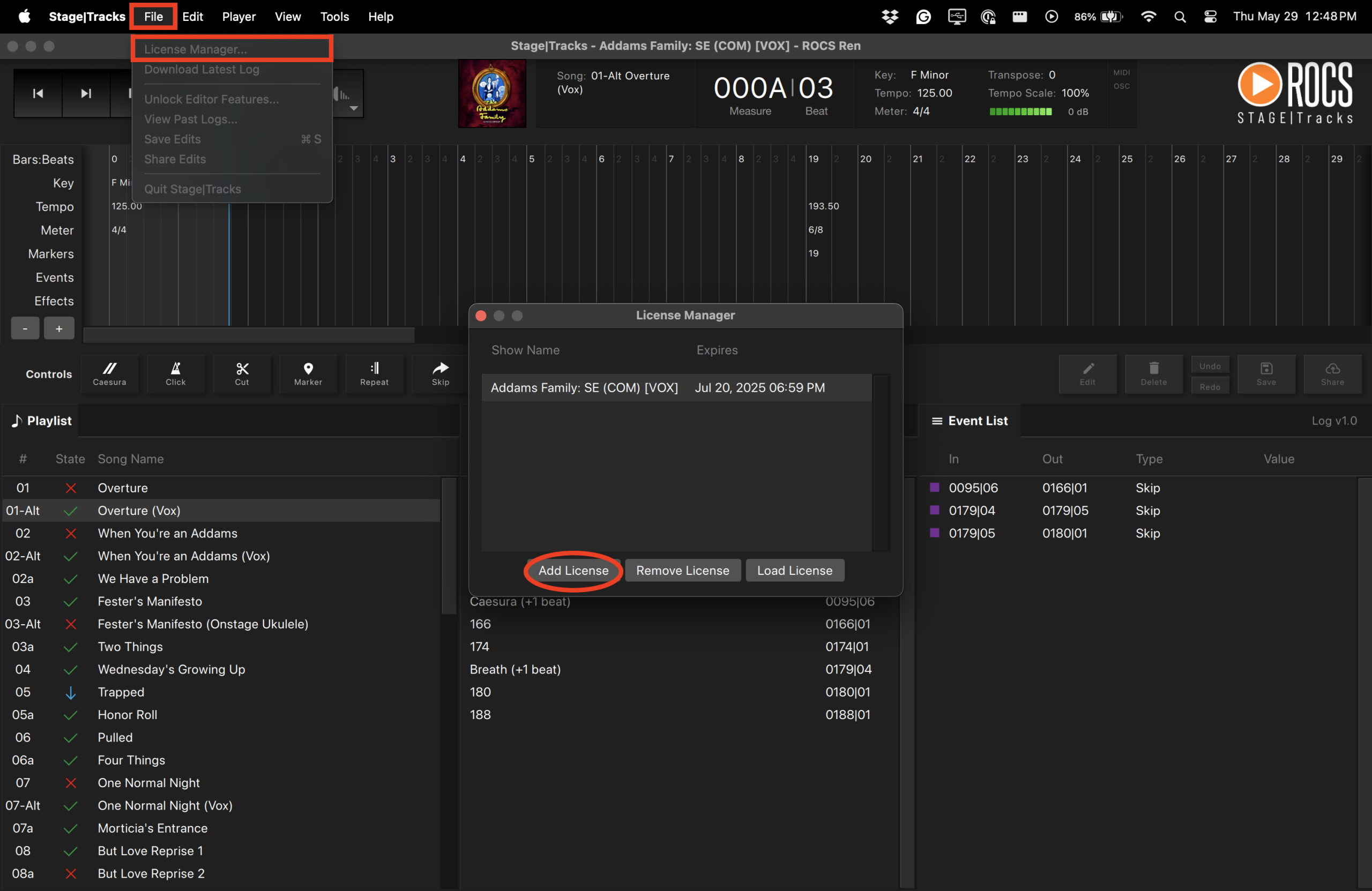Open the audio output dropdown arrow

[x=353, y=108]
